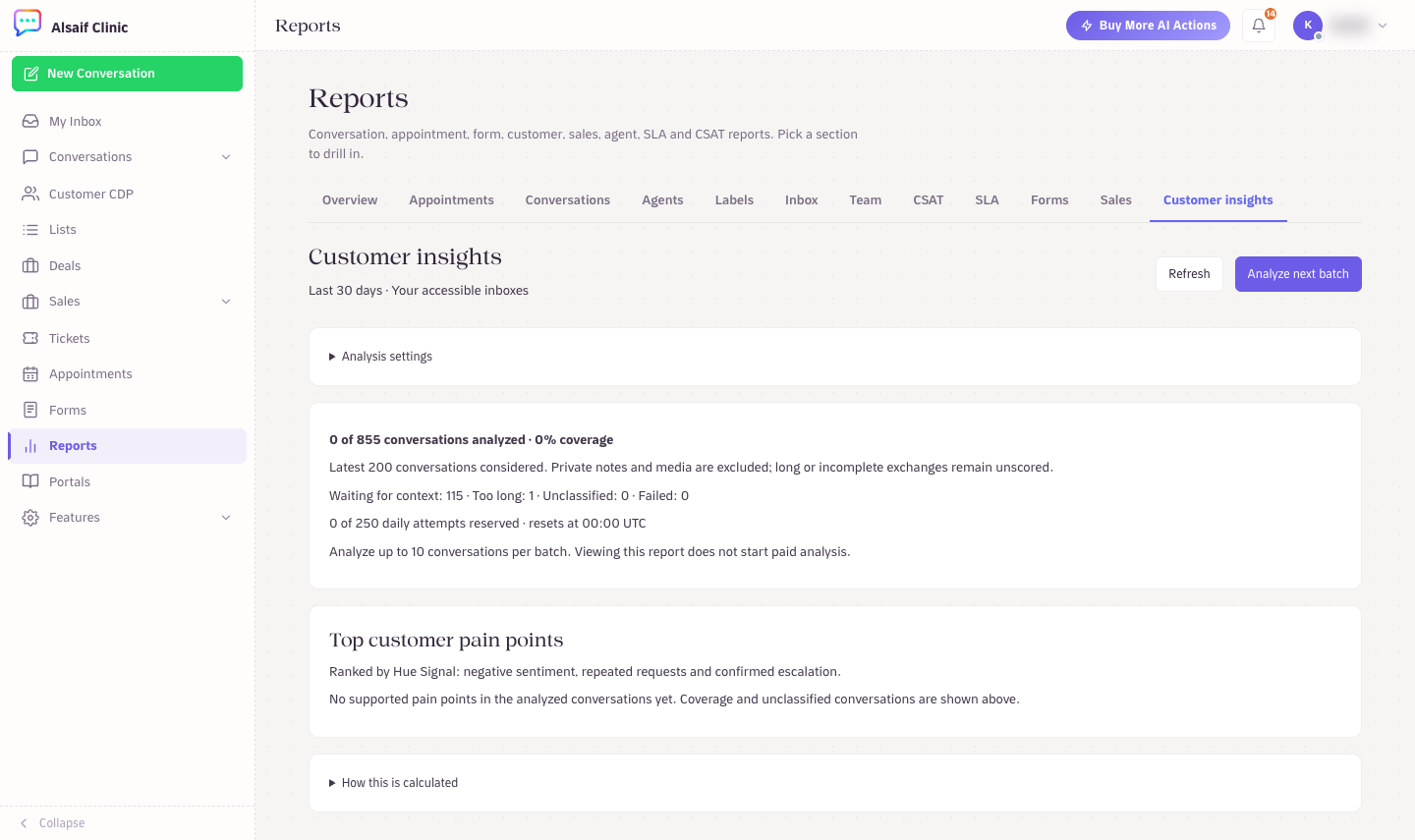
Task: Switch to the Inbox report tab
Action: [802, 200]
